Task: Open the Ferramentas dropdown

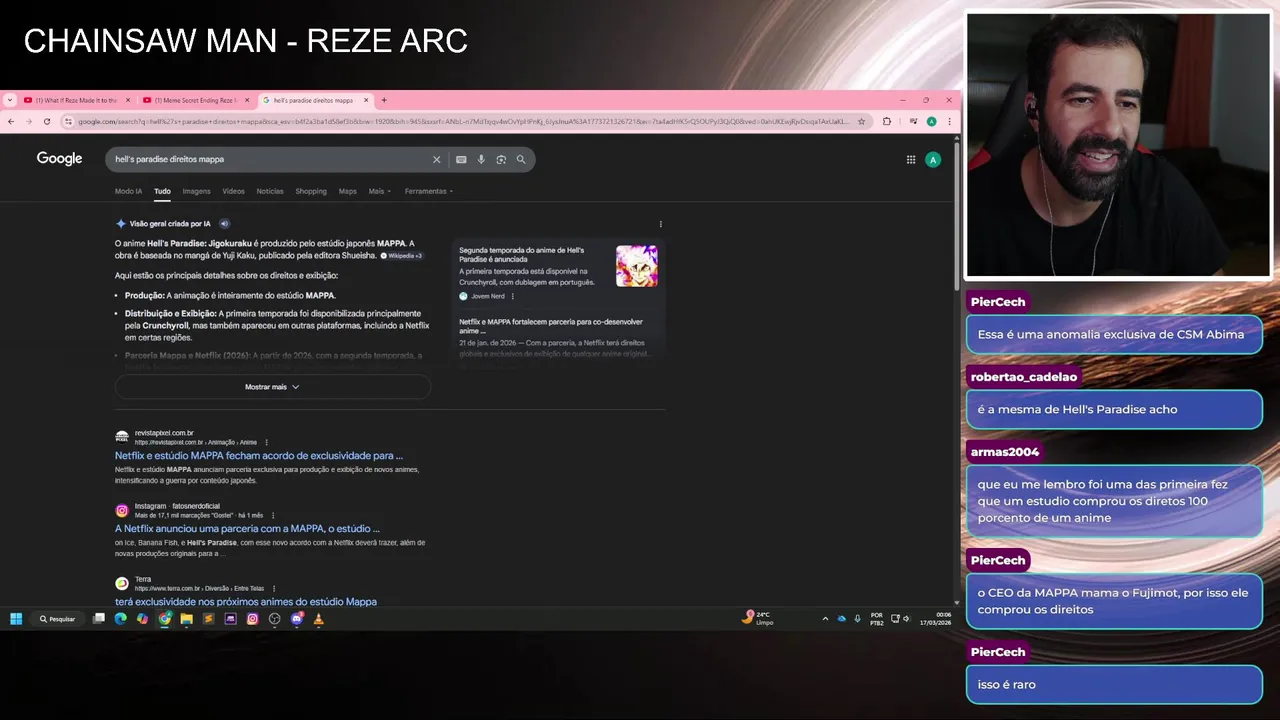Action: 429,191
